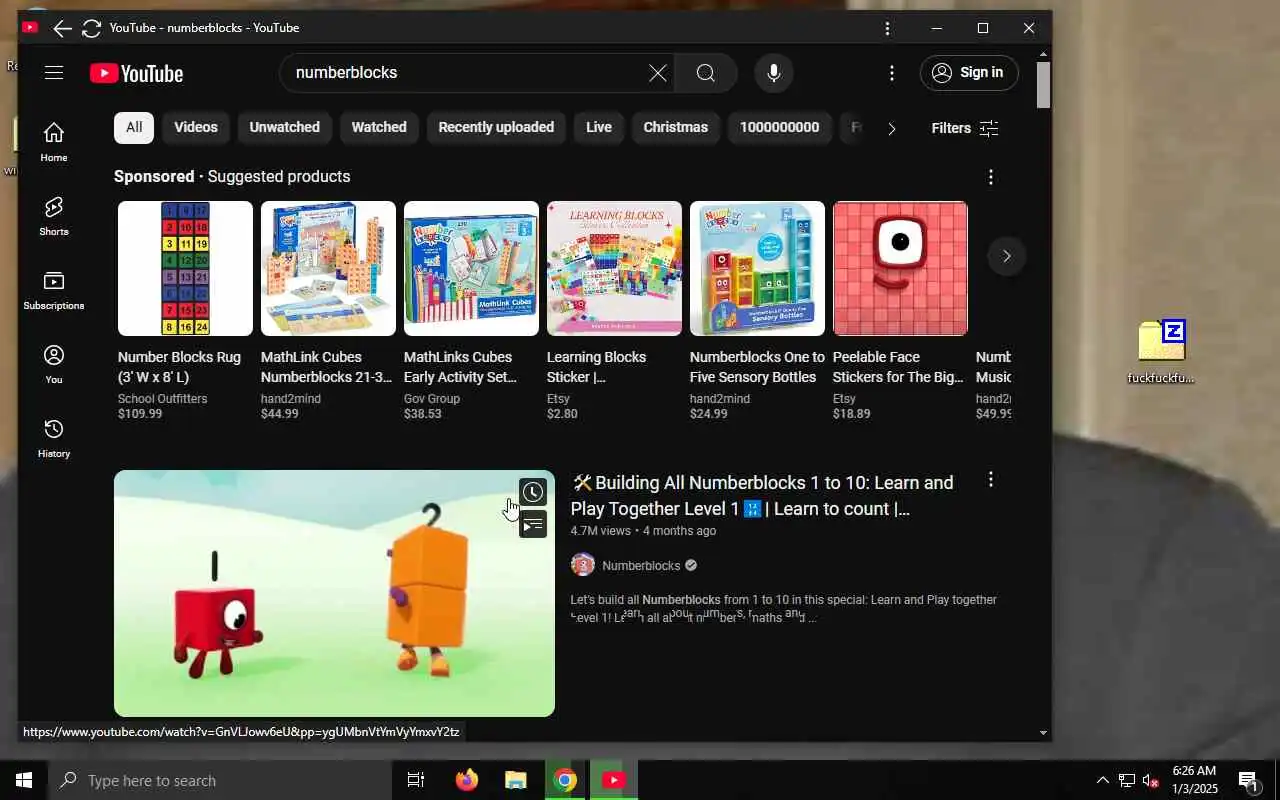
Task: Open History from the sidebar
Action: pyautogui.click(x=54, y=438)
